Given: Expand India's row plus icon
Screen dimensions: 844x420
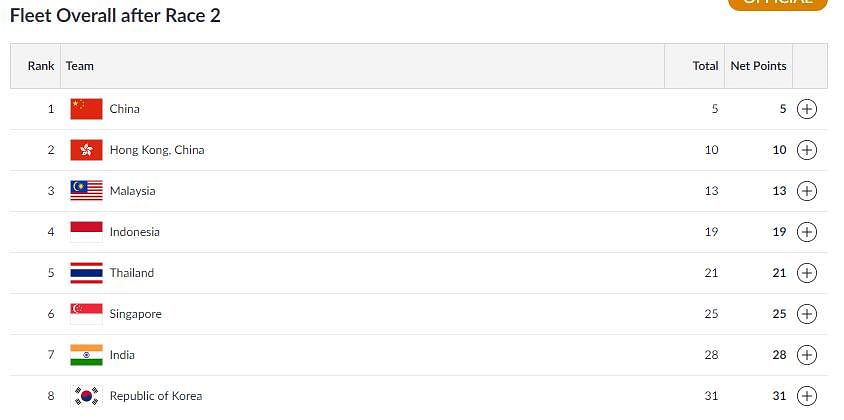Looking at the screenshot, I should 806,355.
